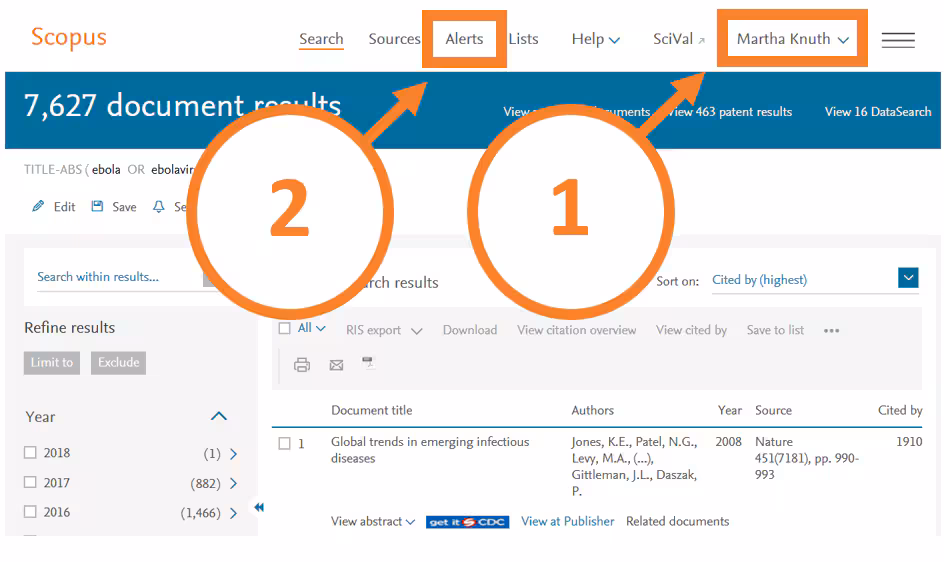Click the 1910 cited by count
The height and width of the screenshot is (562, 944).
(909, 442)
